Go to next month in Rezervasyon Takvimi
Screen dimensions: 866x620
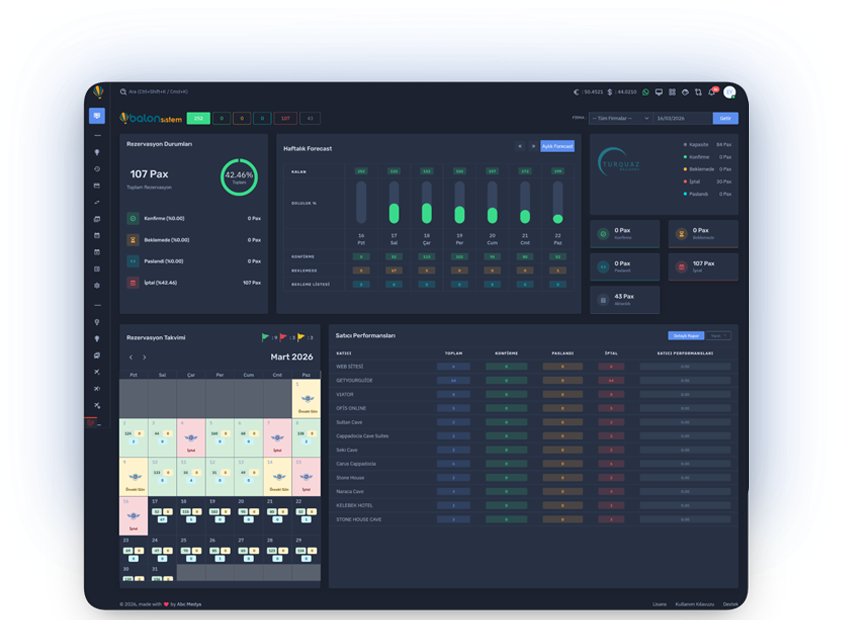coord(144,357)
